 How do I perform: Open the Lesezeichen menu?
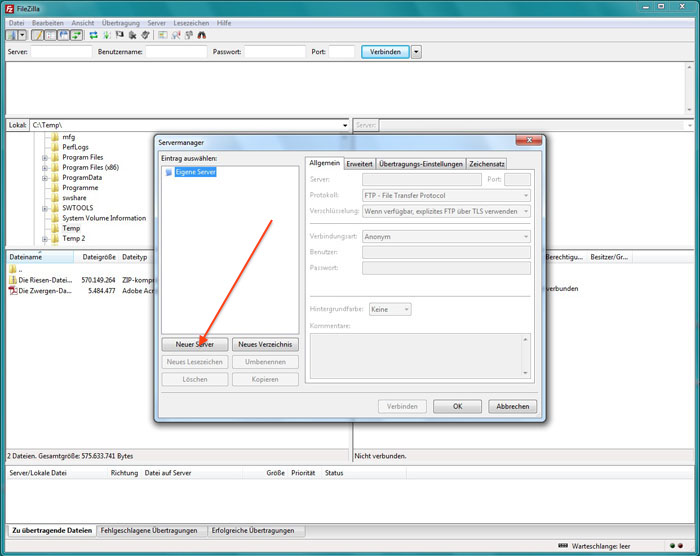pos(191,23)
